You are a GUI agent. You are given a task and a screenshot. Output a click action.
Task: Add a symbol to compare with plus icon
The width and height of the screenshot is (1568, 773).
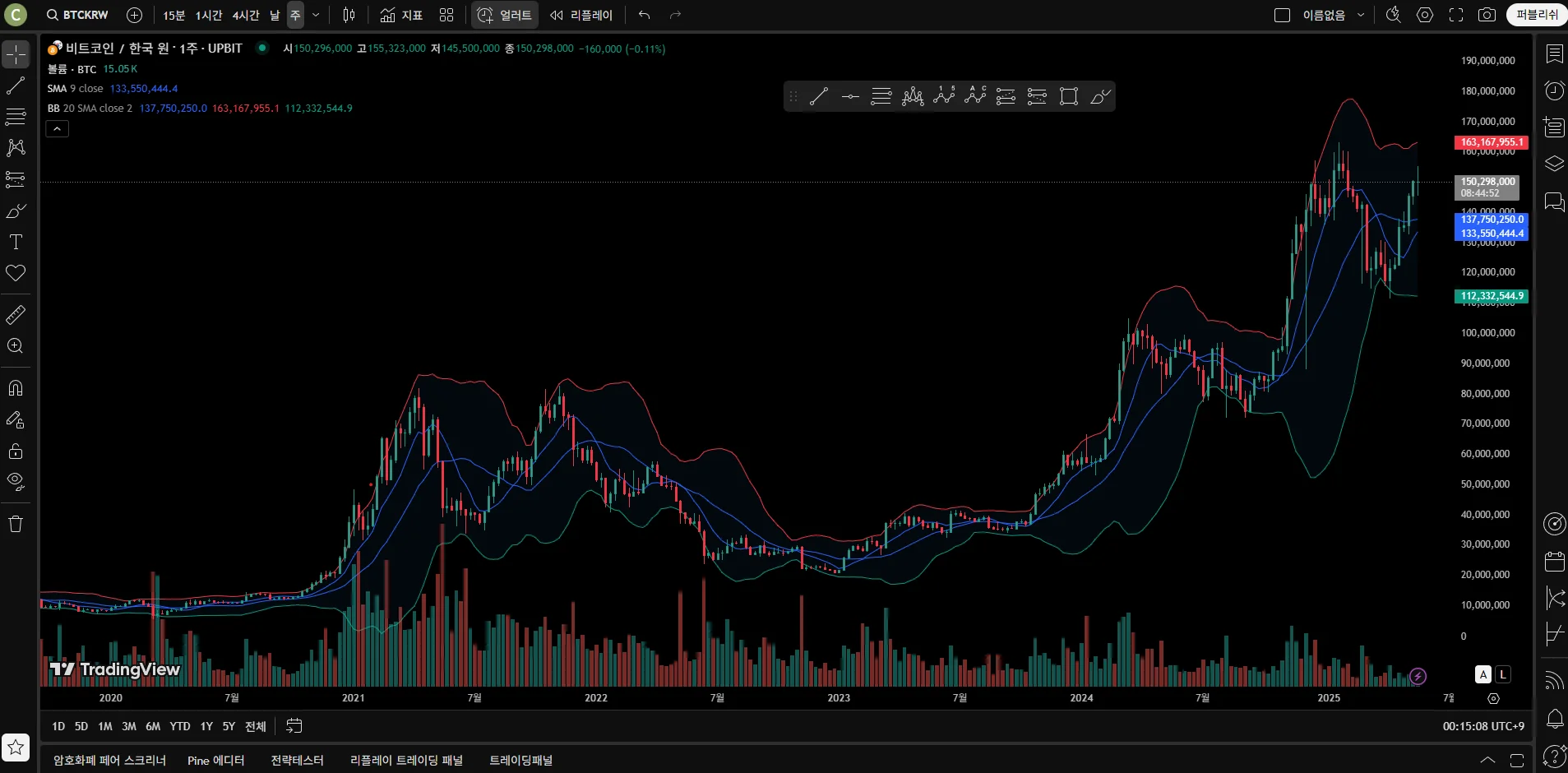[135, 15]
